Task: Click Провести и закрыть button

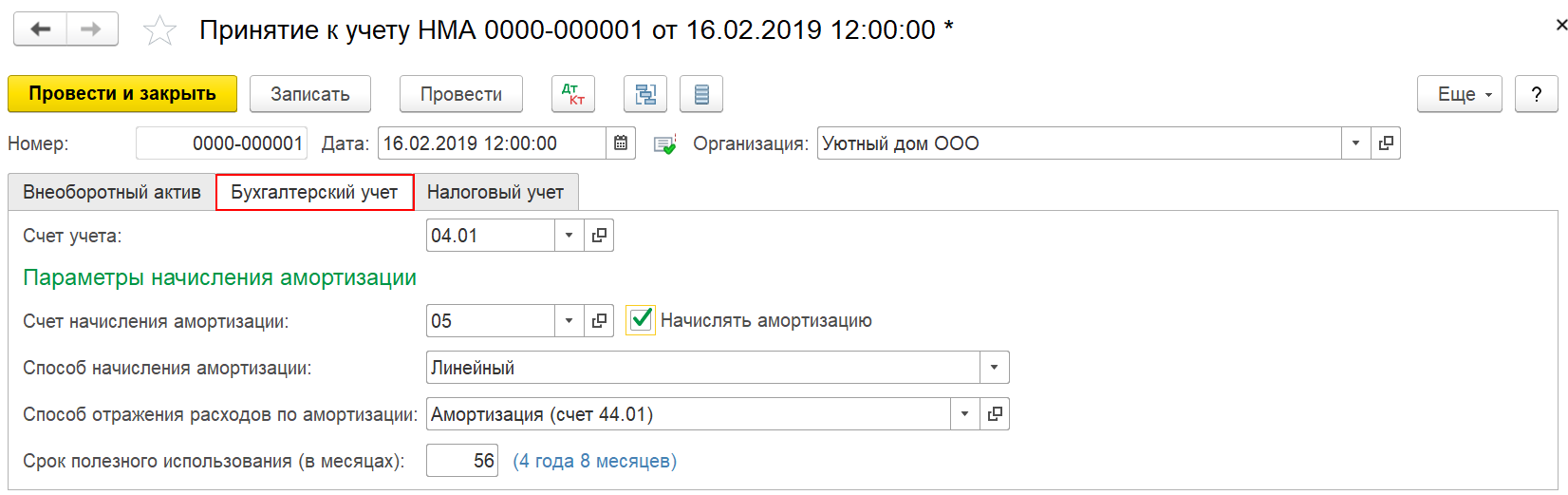Action: 122,94
